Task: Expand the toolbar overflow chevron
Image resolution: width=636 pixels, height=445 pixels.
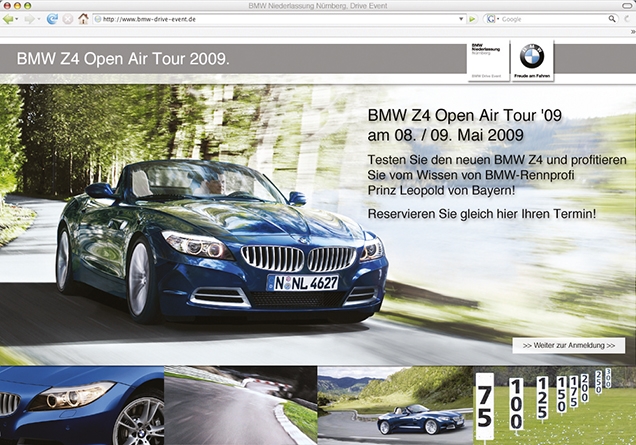Action: (627, 19)
